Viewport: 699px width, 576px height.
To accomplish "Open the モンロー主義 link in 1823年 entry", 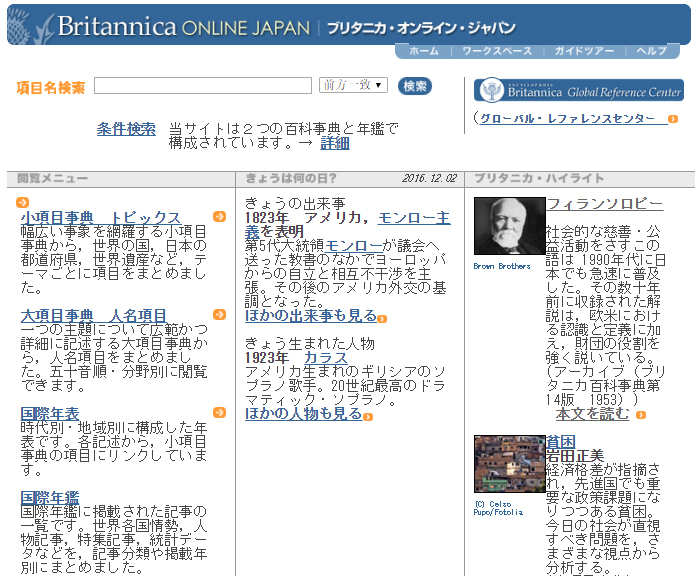I will tap(414, 218).
